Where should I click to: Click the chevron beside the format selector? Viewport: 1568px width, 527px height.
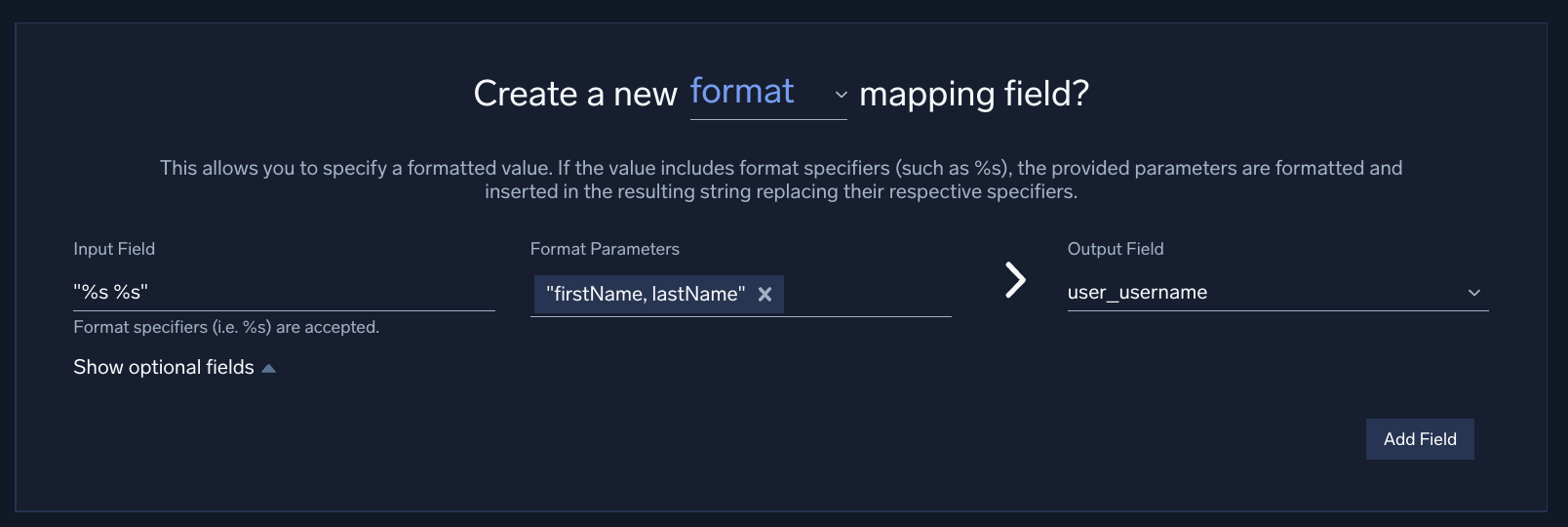841,95
